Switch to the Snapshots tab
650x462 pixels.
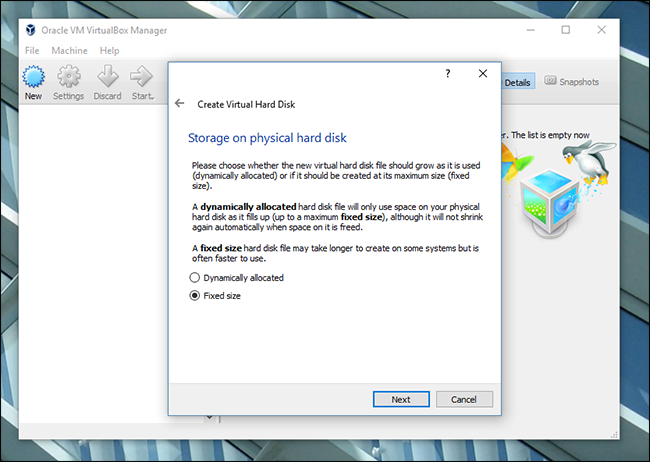[572, 82]
